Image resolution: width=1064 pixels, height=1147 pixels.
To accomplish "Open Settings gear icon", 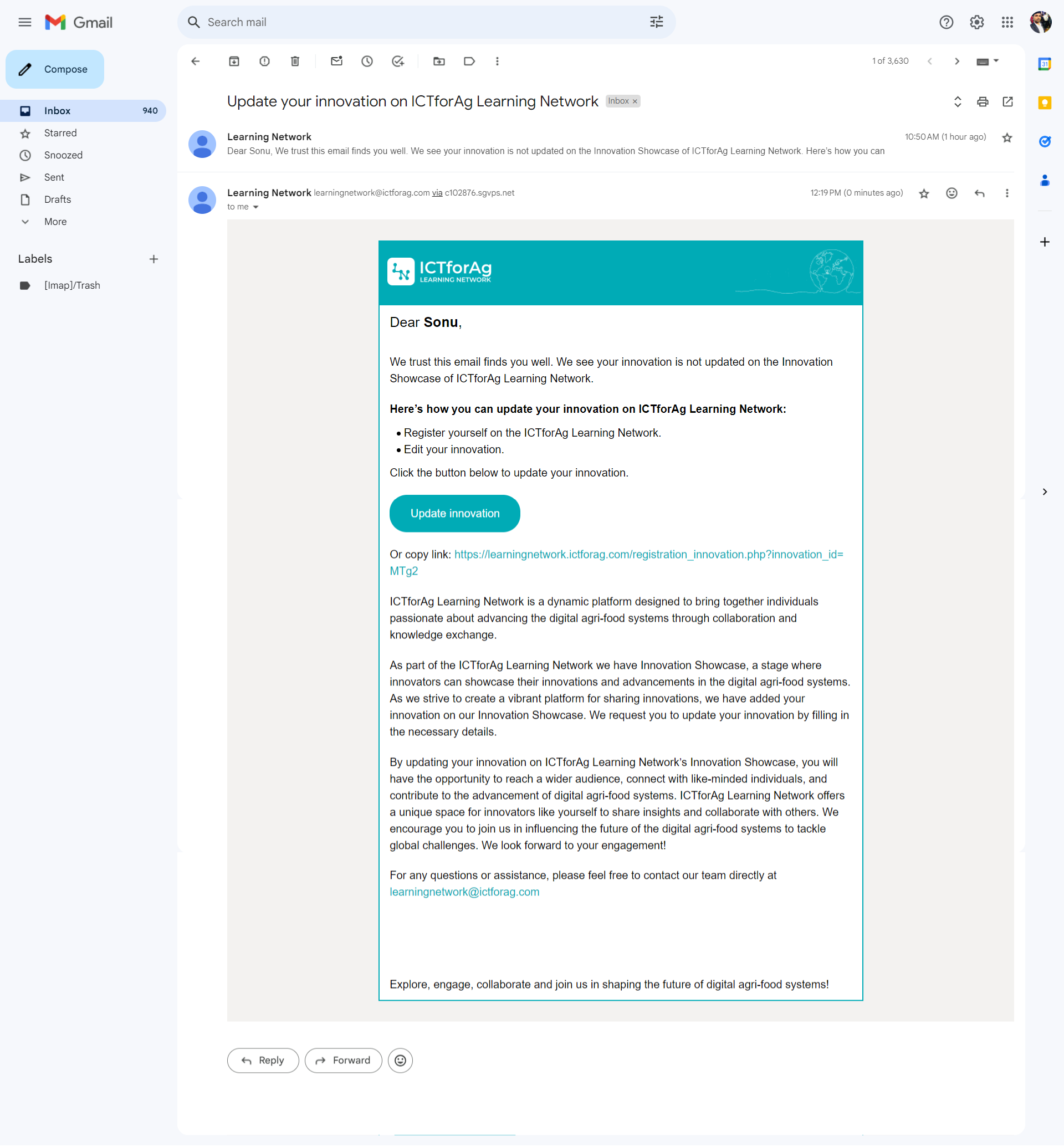I will click(976, 23).
